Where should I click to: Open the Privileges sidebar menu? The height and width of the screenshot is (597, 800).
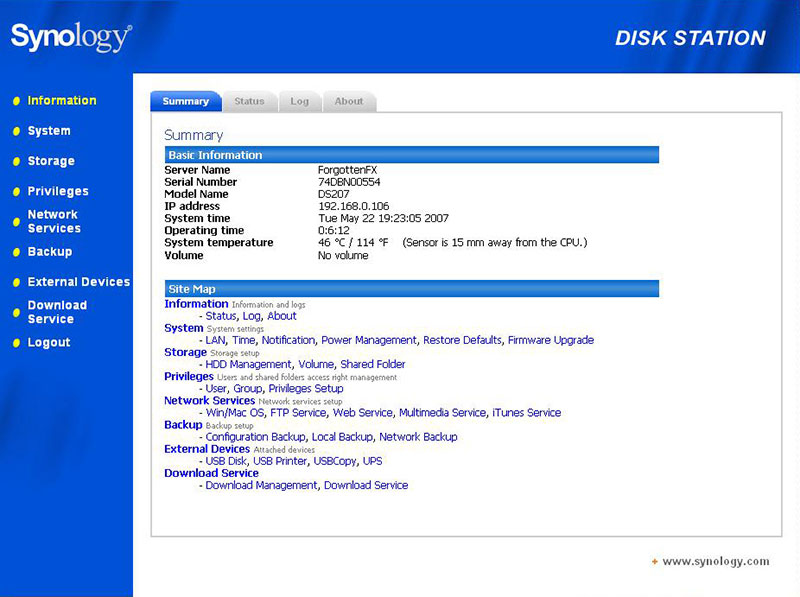pyautogui.click(x=58, y=191)
